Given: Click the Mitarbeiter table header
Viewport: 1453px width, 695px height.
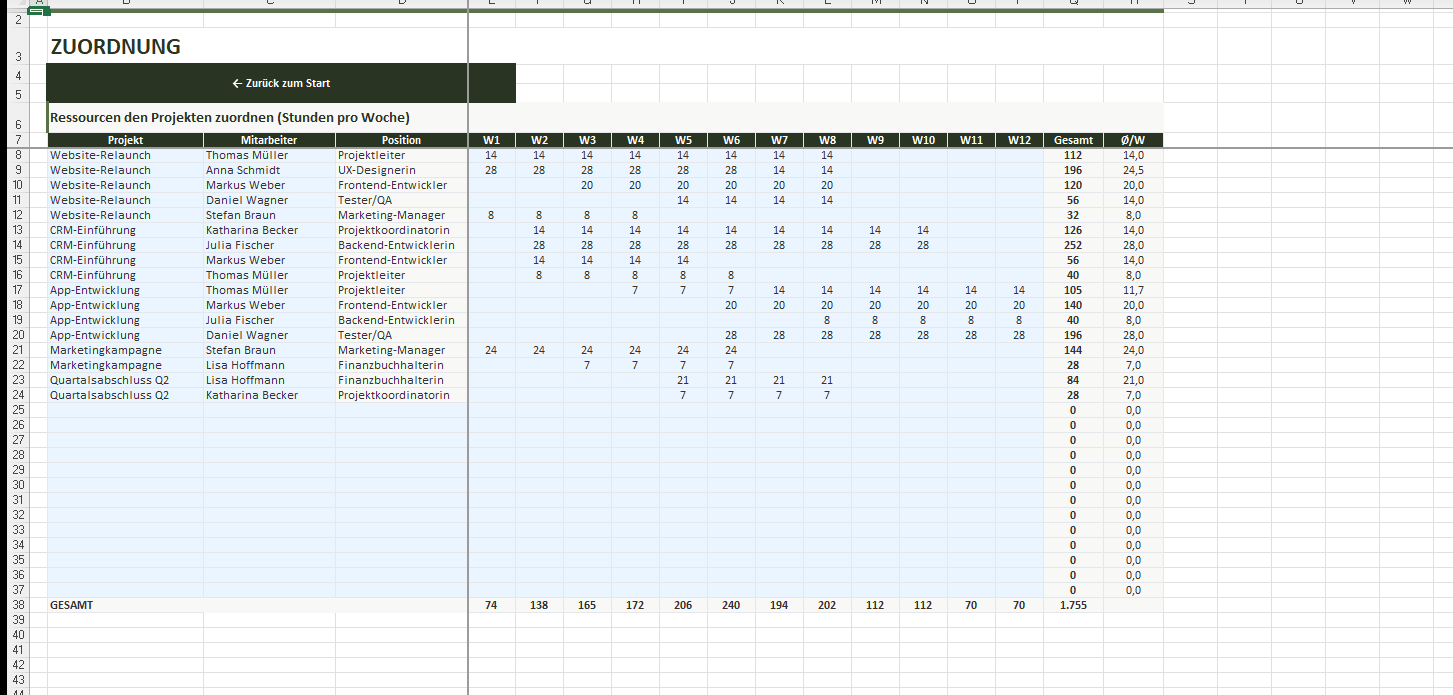Looking at the screenshot, I should (x=269, y=140).
